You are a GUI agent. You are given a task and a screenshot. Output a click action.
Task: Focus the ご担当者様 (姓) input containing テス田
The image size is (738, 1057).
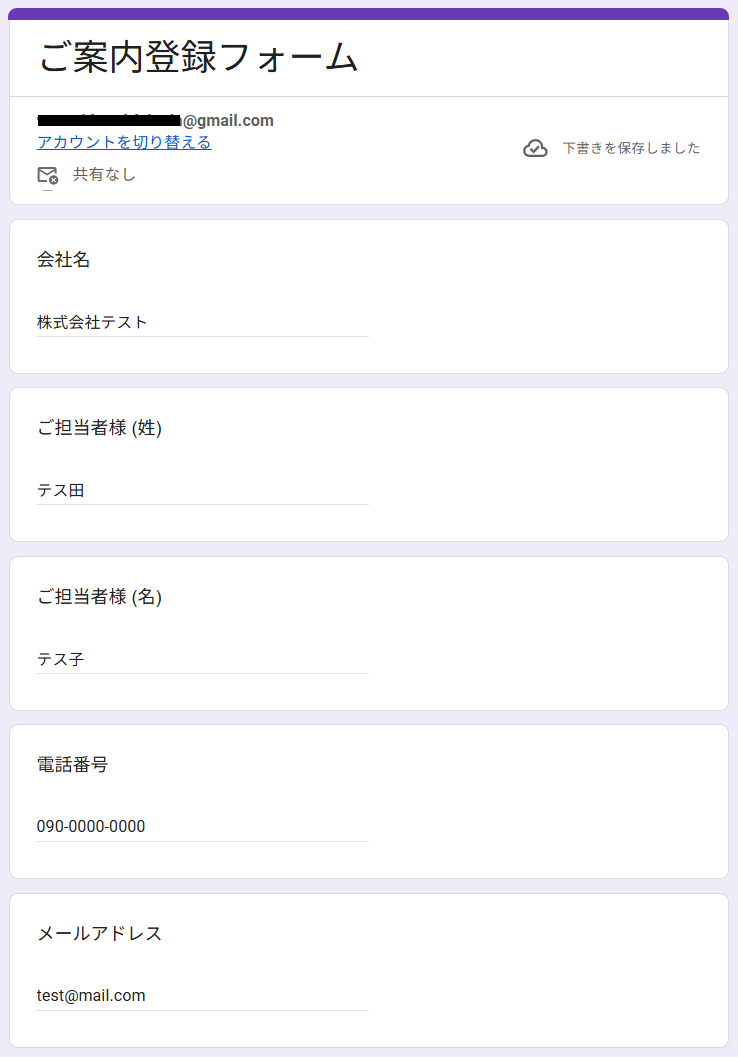click(202, 490)
